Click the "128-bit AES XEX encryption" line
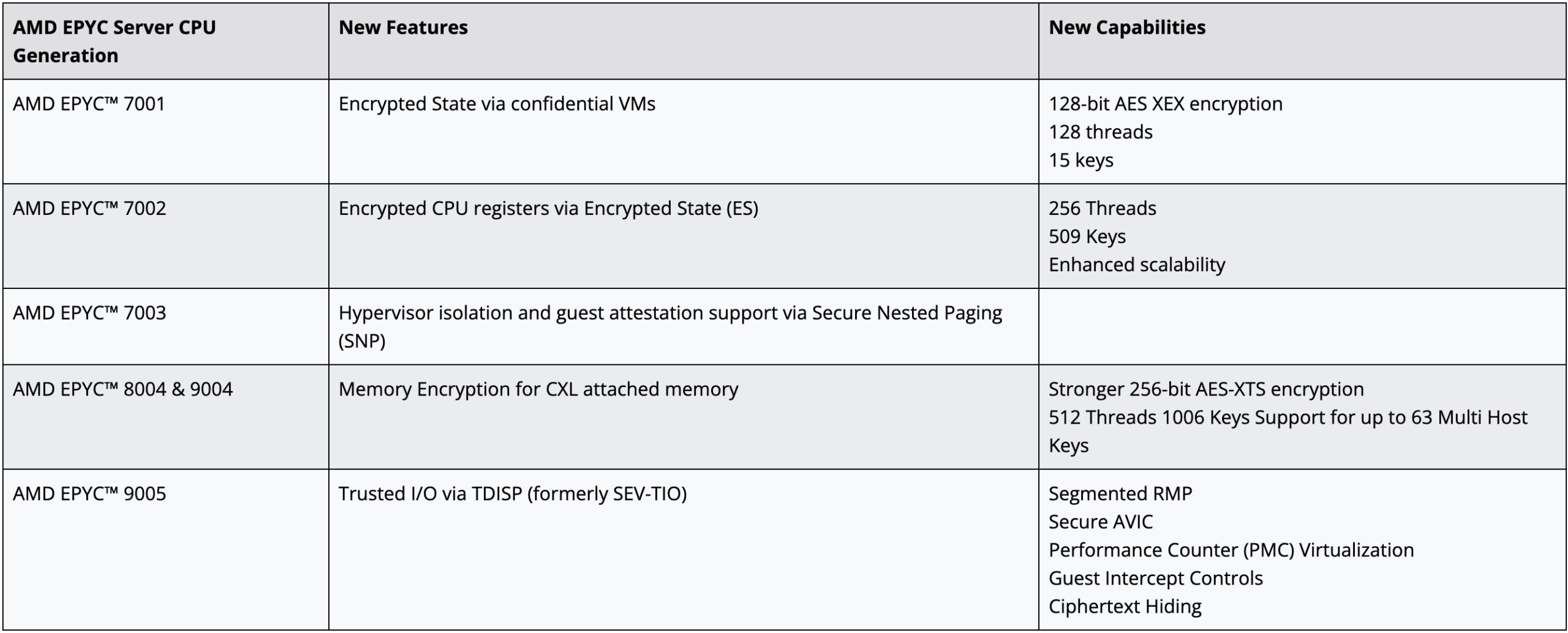Screen dimensions: 1568x633 point(1165,104)
